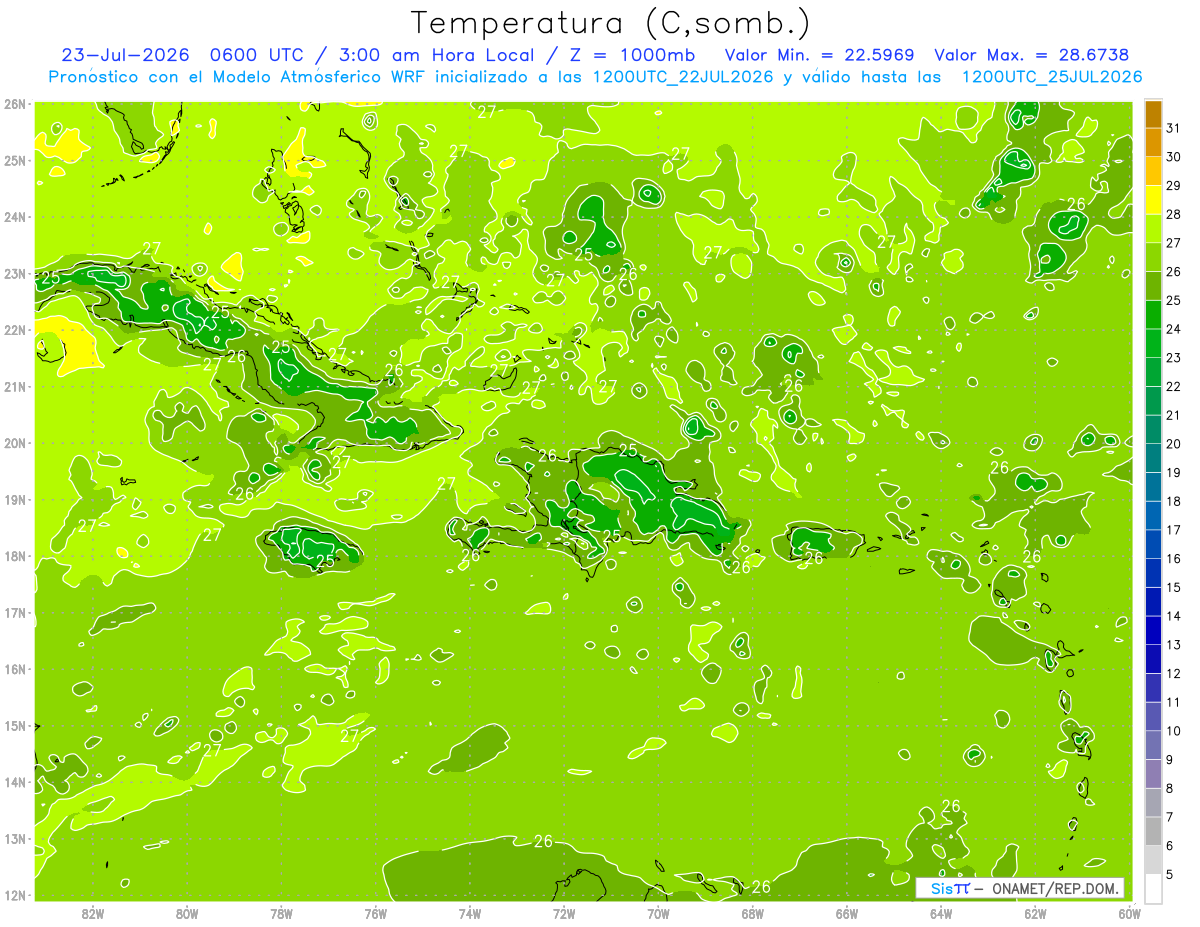Click the "26N" latitude axis label
Image resolution: width=1200 pixels, height=927 pixels.
coord(16,103)
